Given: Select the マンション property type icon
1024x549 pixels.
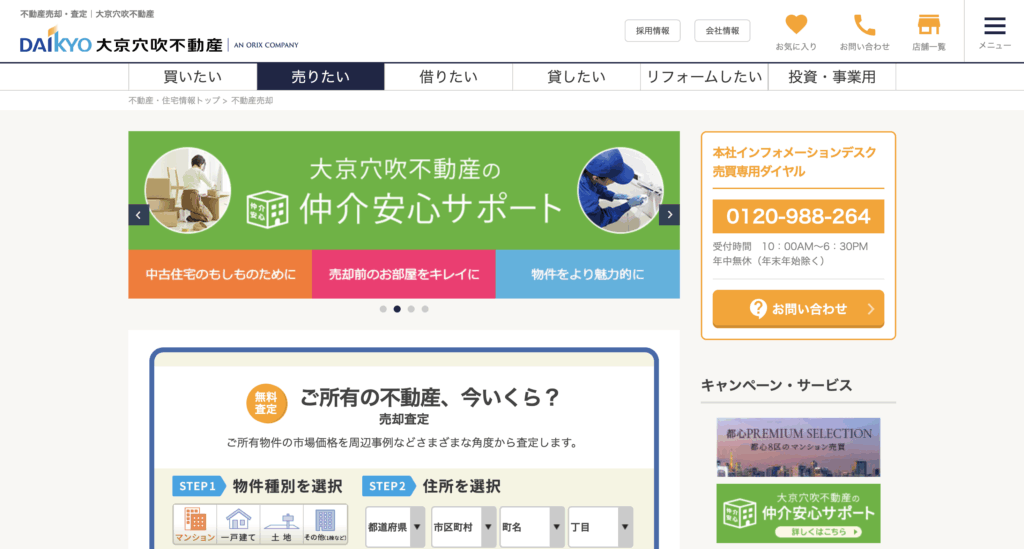Looking at the screenshot, I should (x=195, y=524).
